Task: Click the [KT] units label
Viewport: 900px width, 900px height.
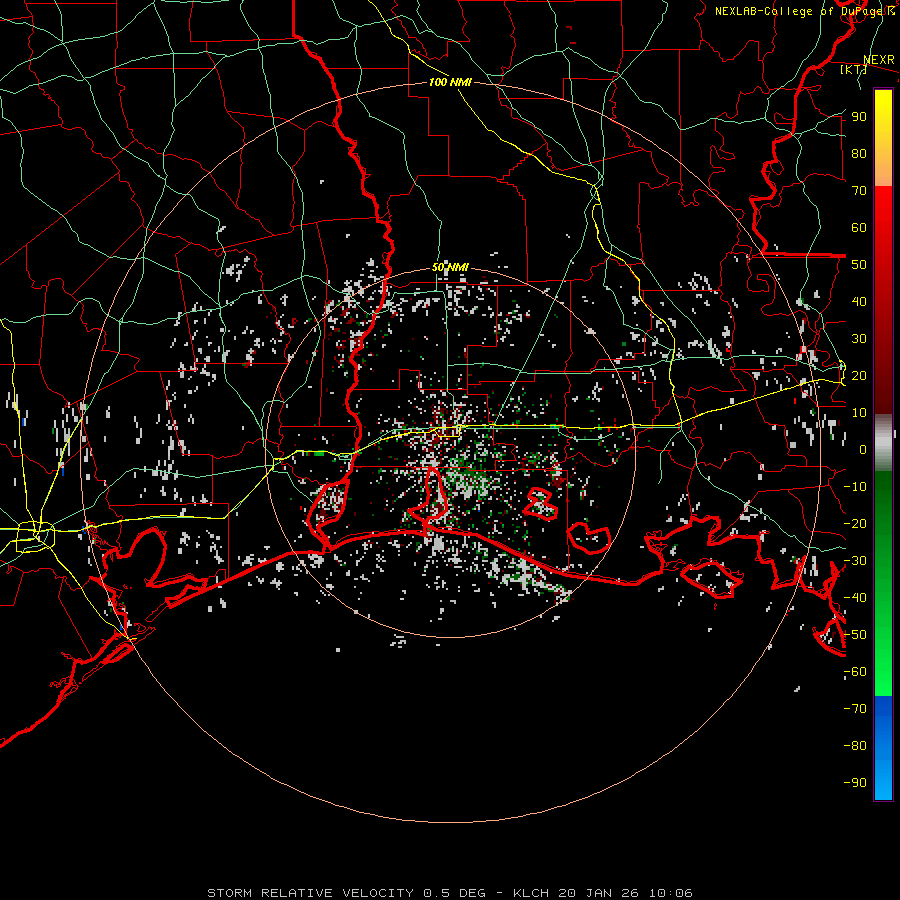Action: pos(853,69)
